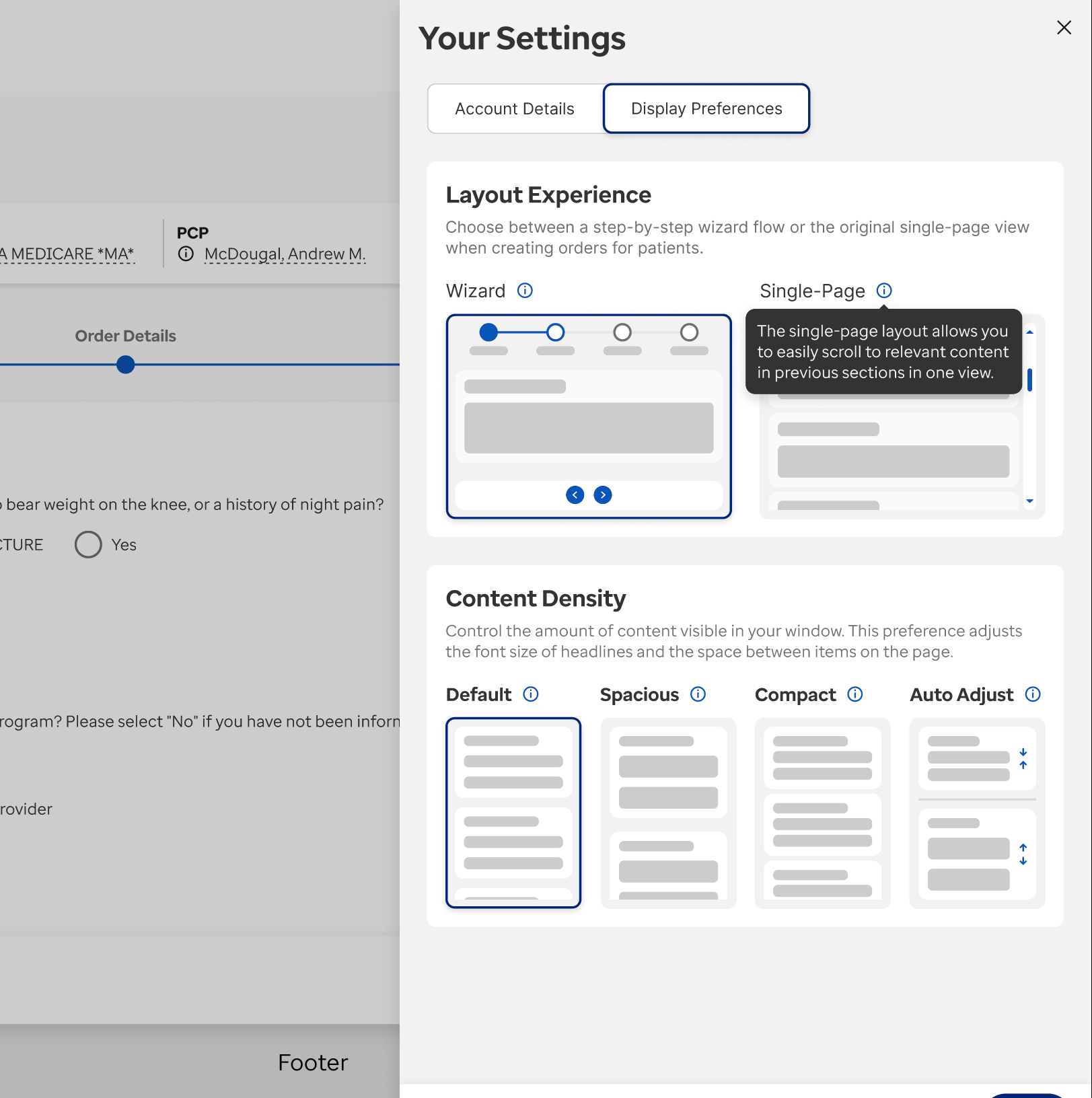Choose the Compact density card
This screenshot has width=1092, height=1098.
(822, 813)
